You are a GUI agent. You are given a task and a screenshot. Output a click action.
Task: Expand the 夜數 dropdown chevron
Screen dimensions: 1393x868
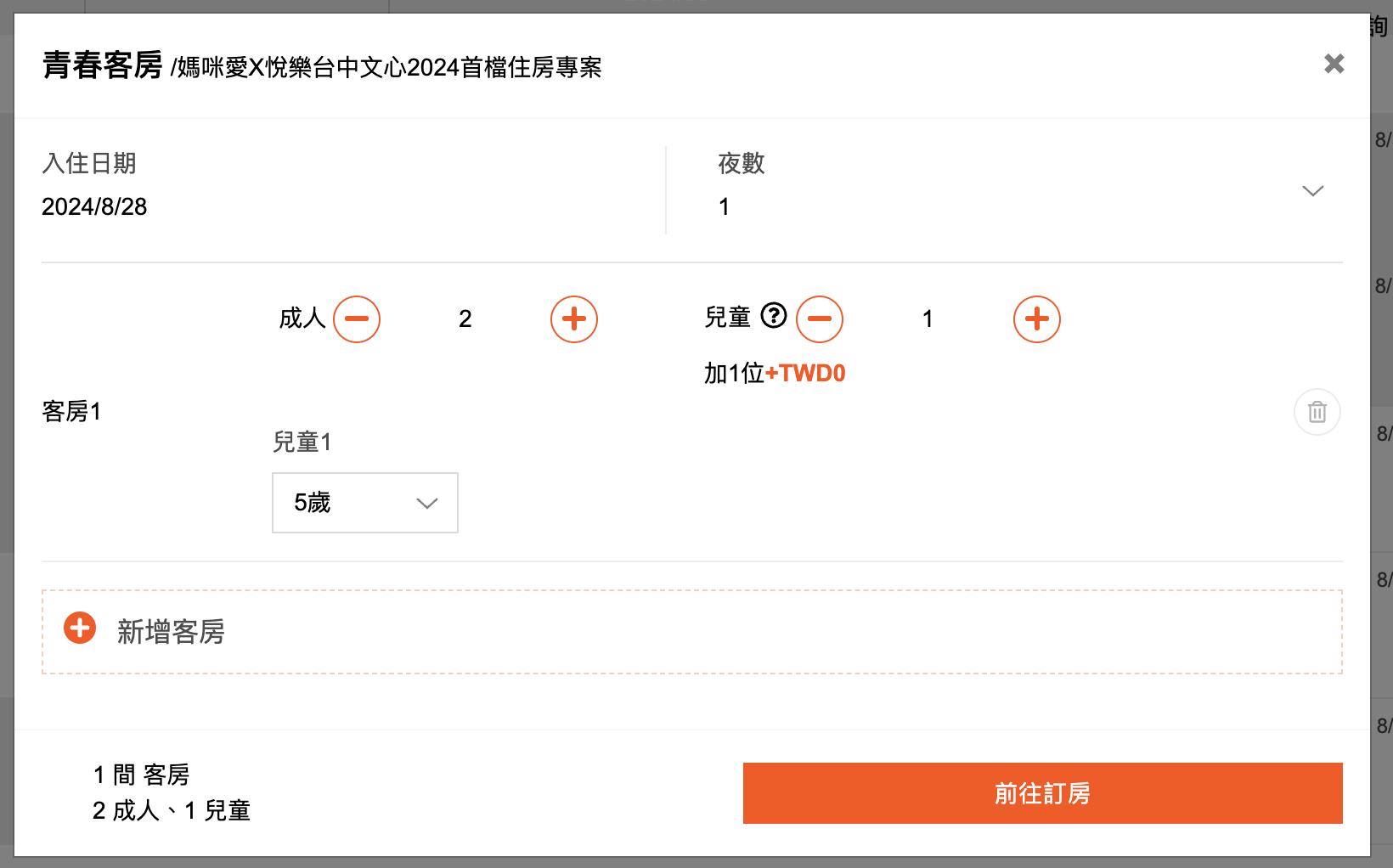coord(1313,191)
